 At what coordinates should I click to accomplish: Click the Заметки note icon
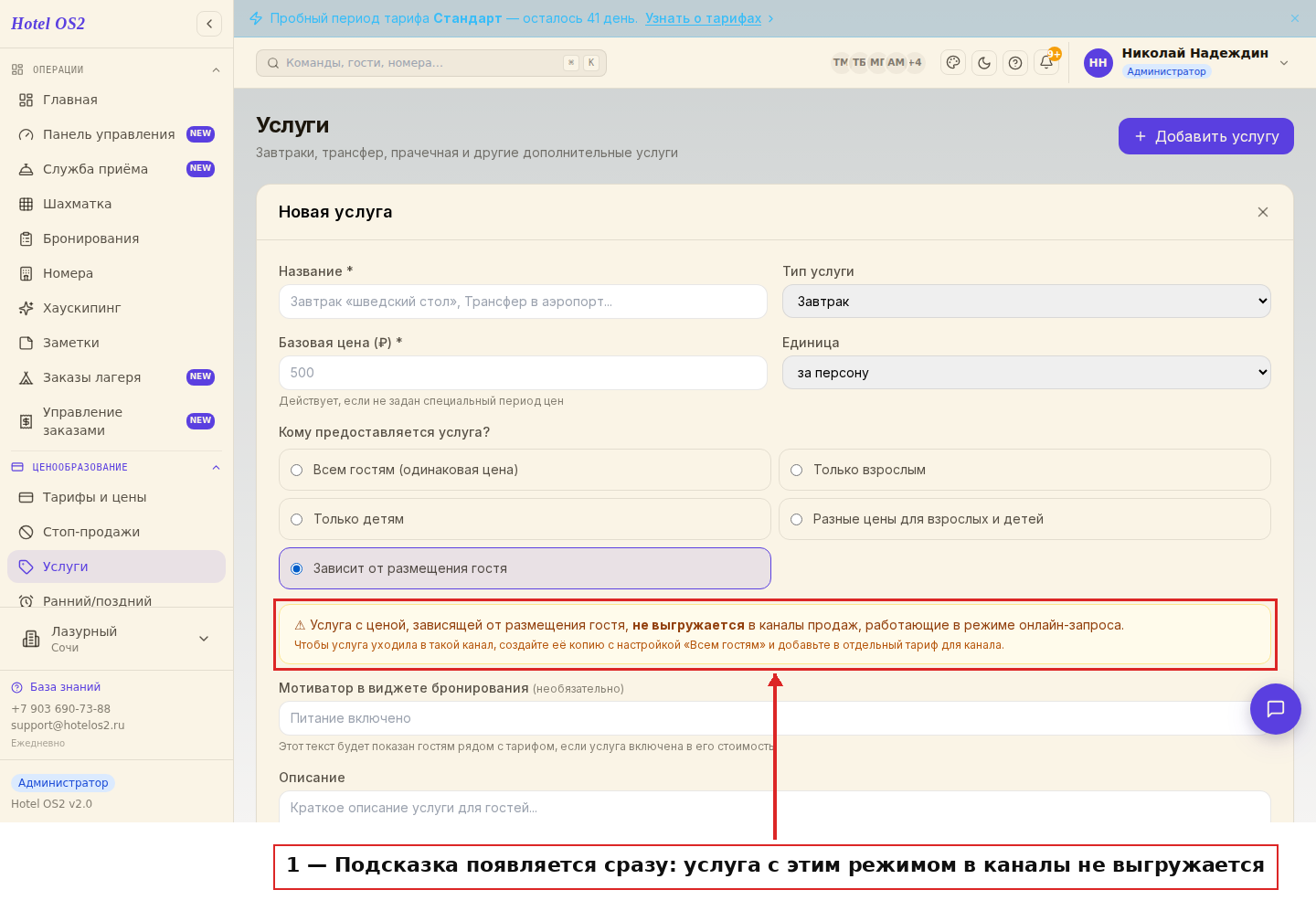(27, 343)
